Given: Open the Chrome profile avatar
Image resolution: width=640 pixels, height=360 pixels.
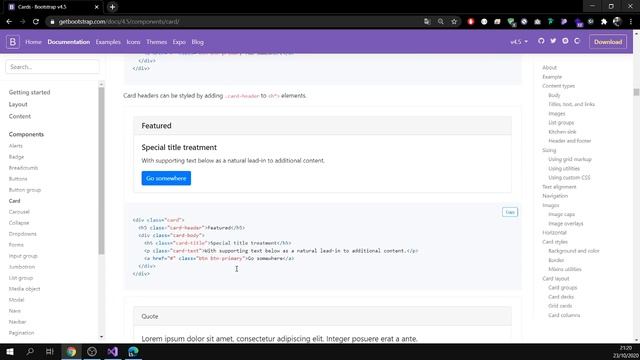Looking at the screenshot, I should point(617,22).
